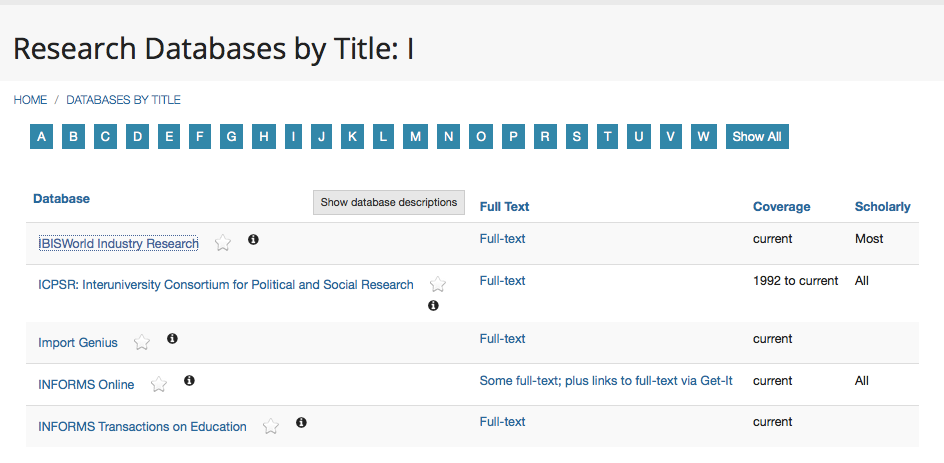Select "current" coverage in Import Genius row
Viewport: 944px width, 463px height.
(772, 338)
